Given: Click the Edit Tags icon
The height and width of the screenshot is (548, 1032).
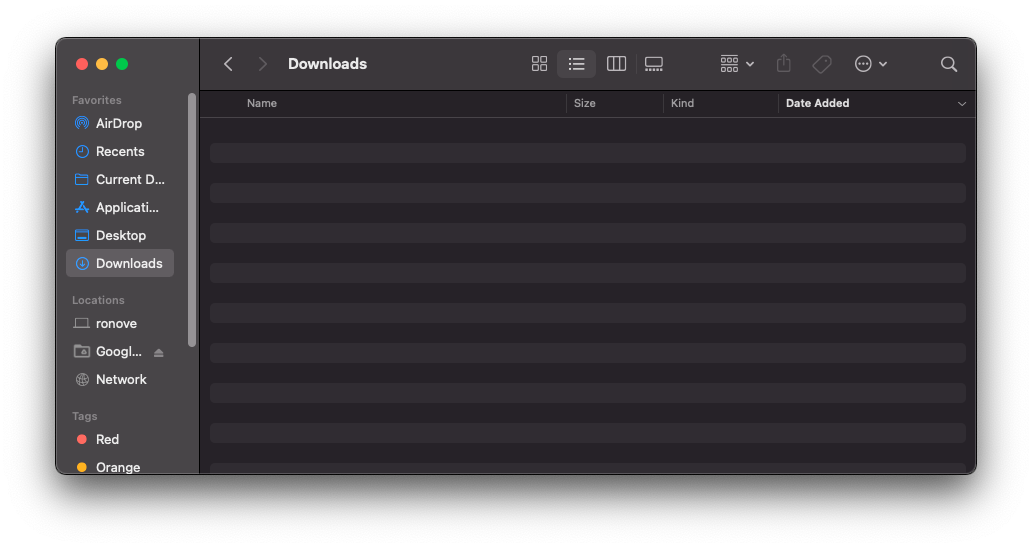Looking at the screenshot, I should (822, 64).
